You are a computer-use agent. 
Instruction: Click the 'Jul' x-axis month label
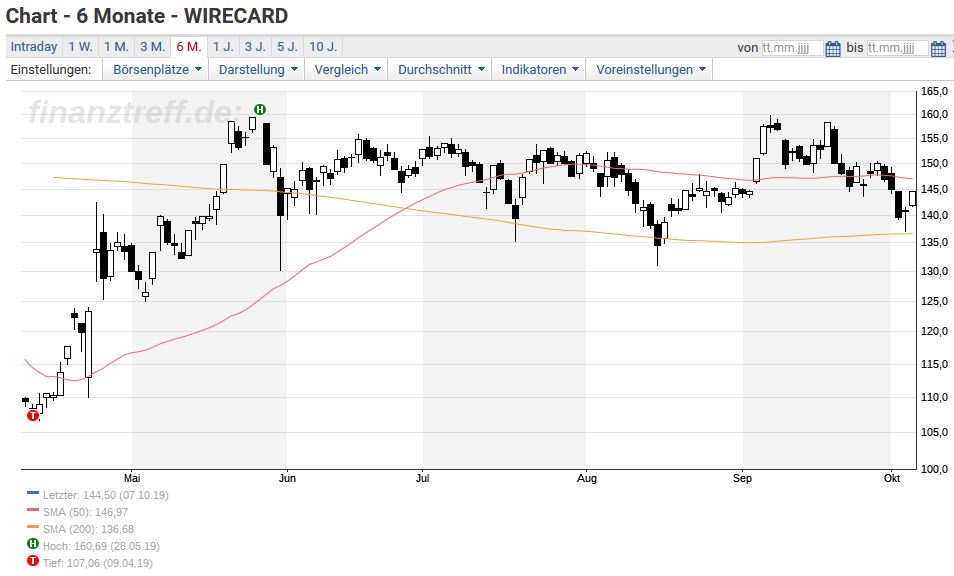coord(422,478)
